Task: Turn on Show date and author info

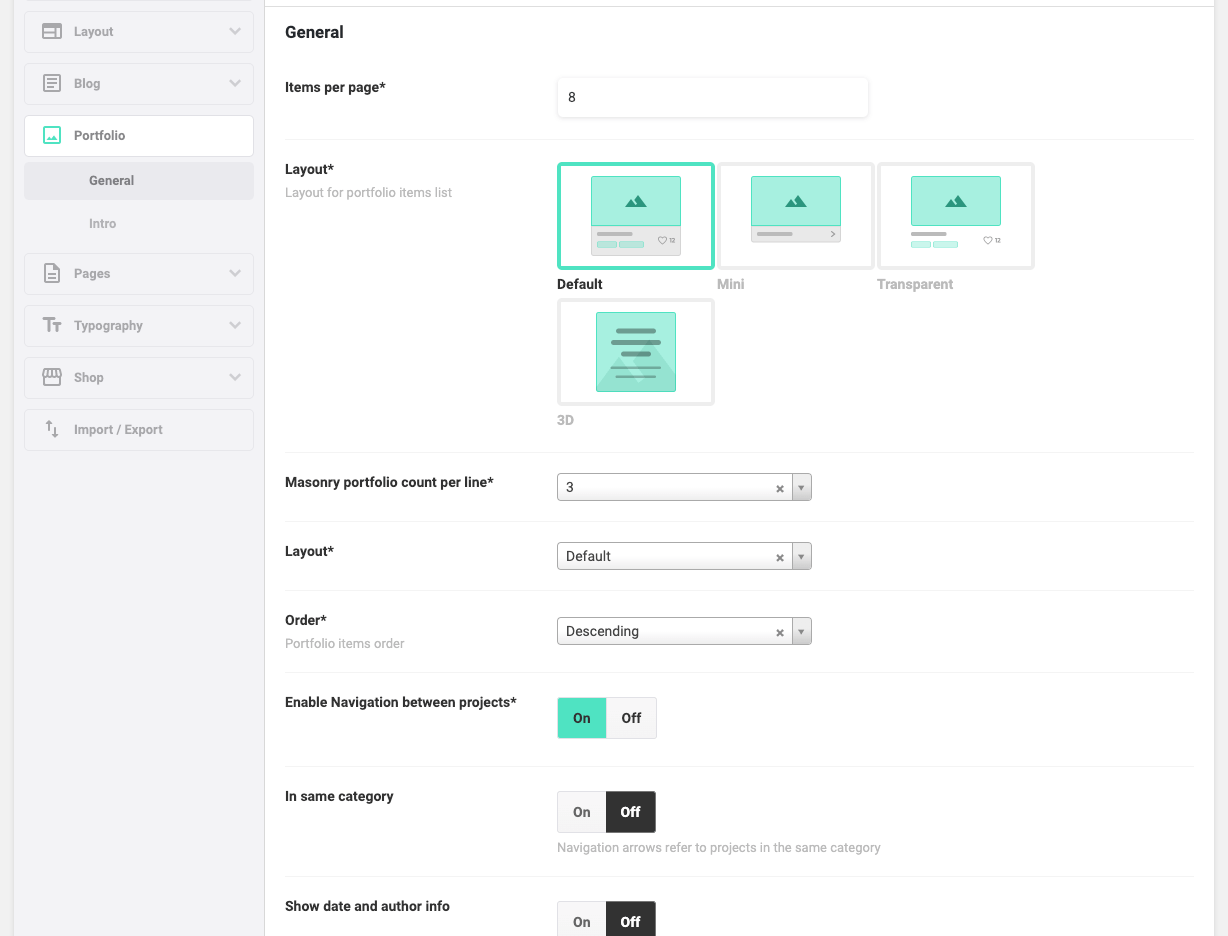Action: (x=582, y=920)
